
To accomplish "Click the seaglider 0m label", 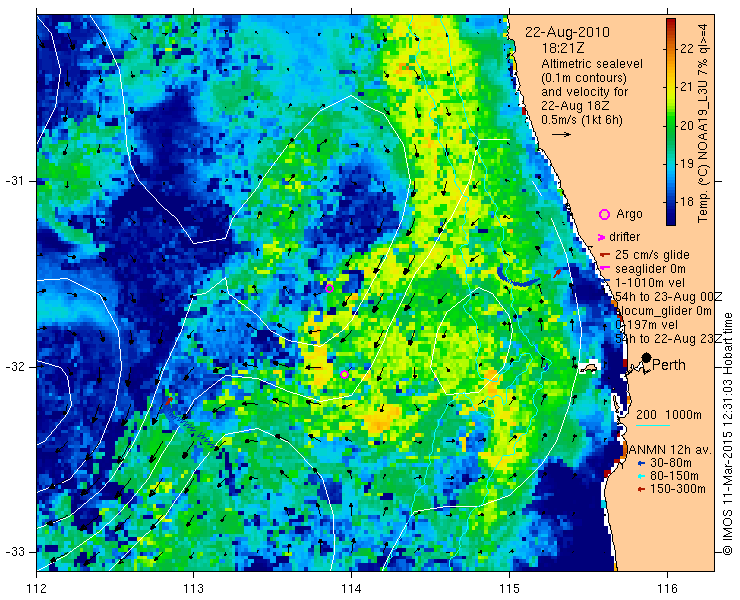I will [x=650, y=269].
